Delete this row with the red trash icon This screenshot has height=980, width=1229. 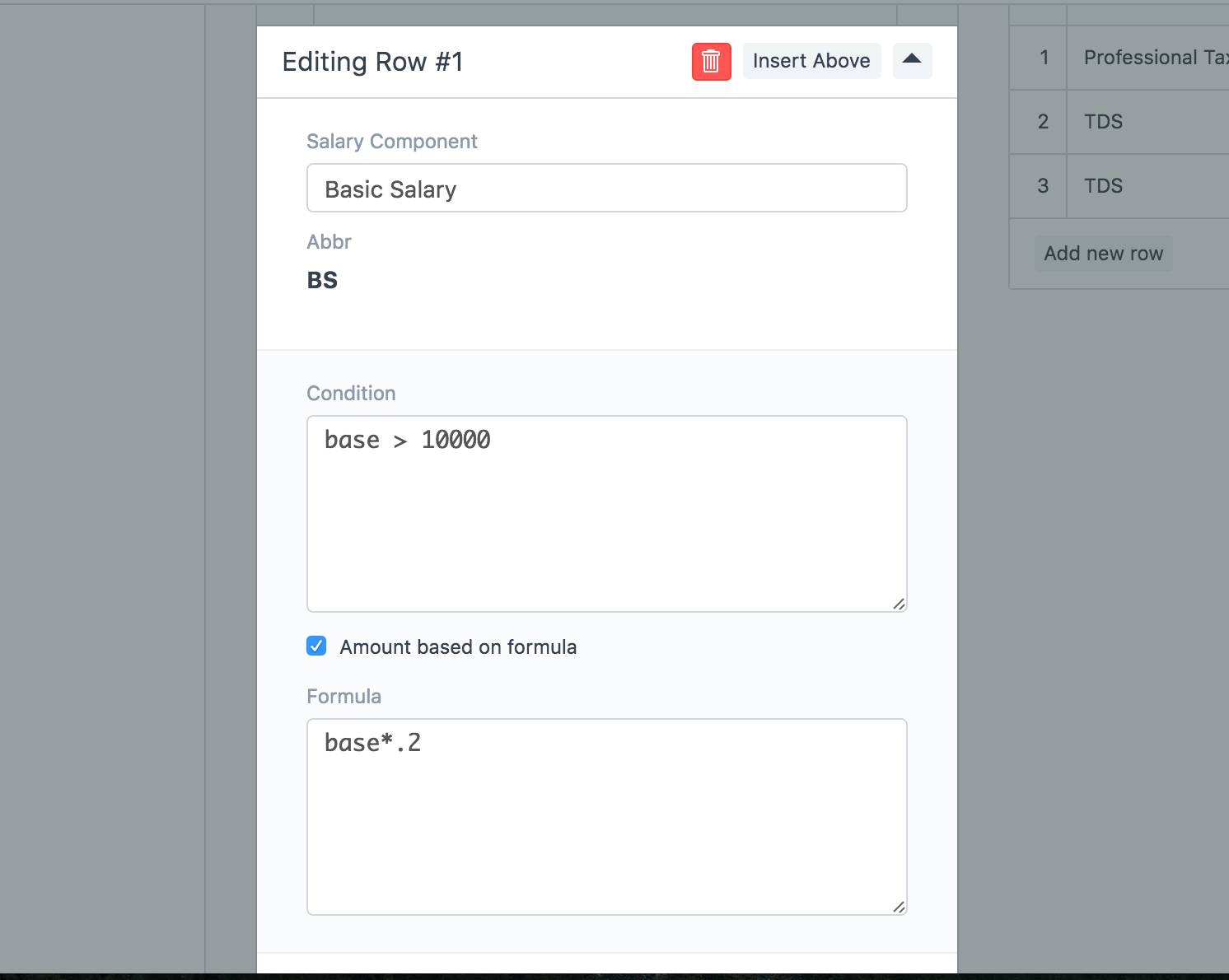711,62
